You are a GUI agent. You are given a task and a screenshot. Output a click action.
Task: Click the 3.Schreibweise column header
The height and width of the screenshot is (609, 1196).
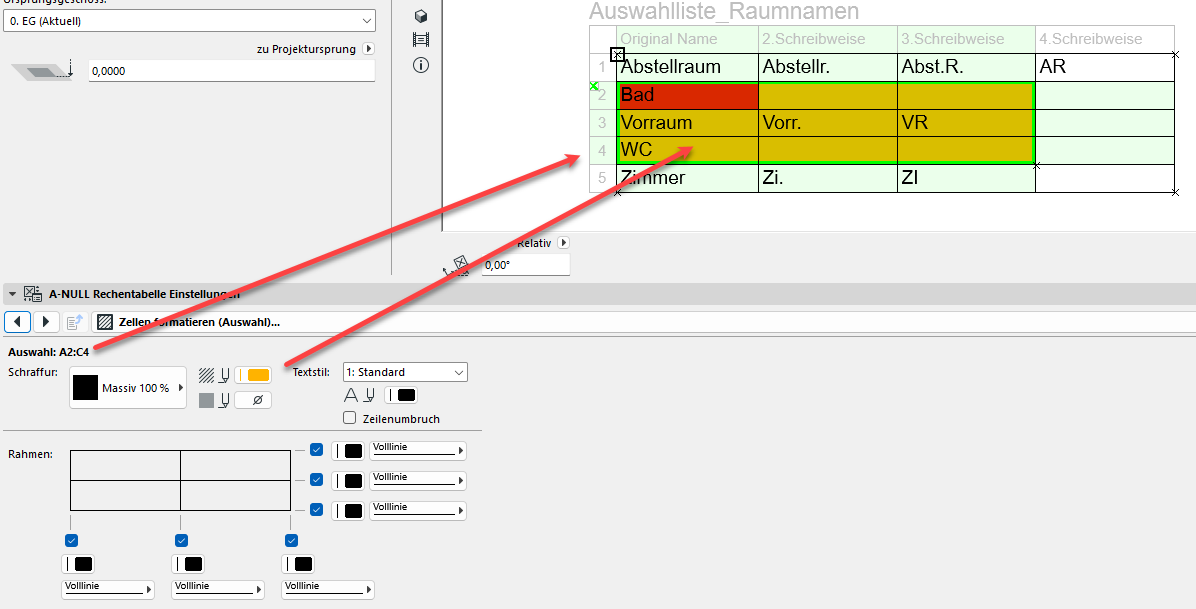click(966, 40)
